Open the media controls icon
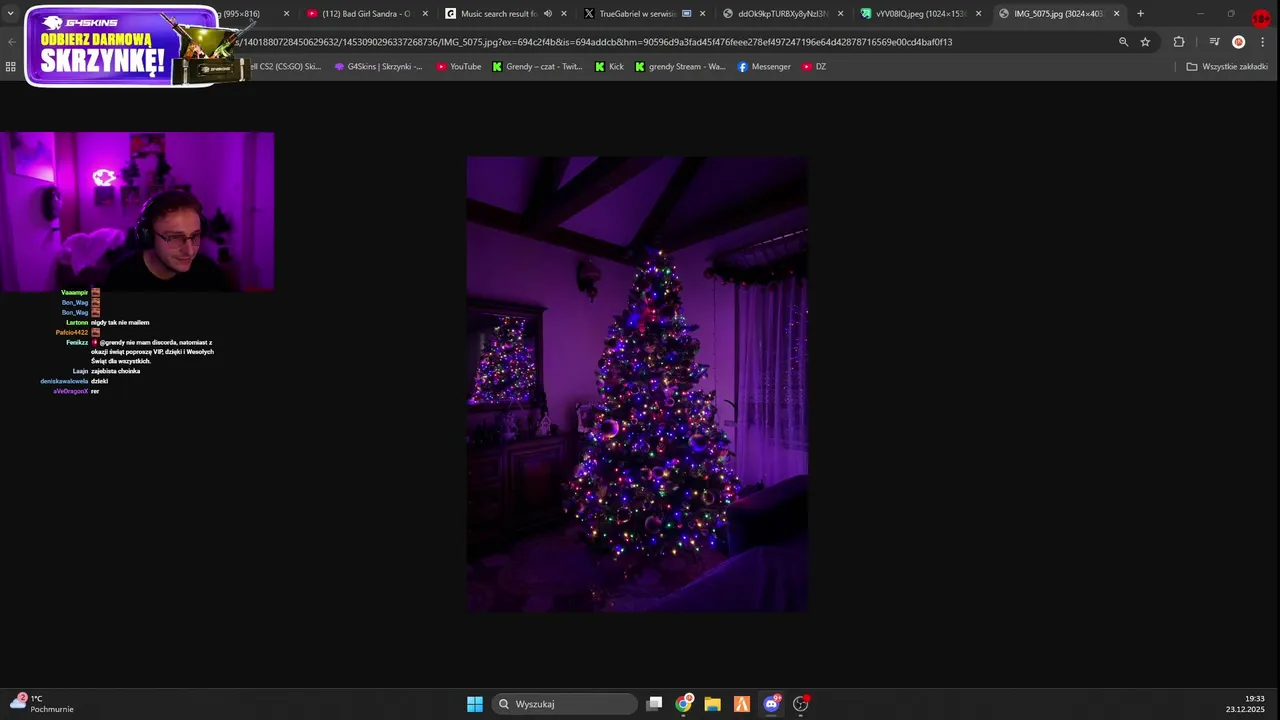 click(1214, 42)
